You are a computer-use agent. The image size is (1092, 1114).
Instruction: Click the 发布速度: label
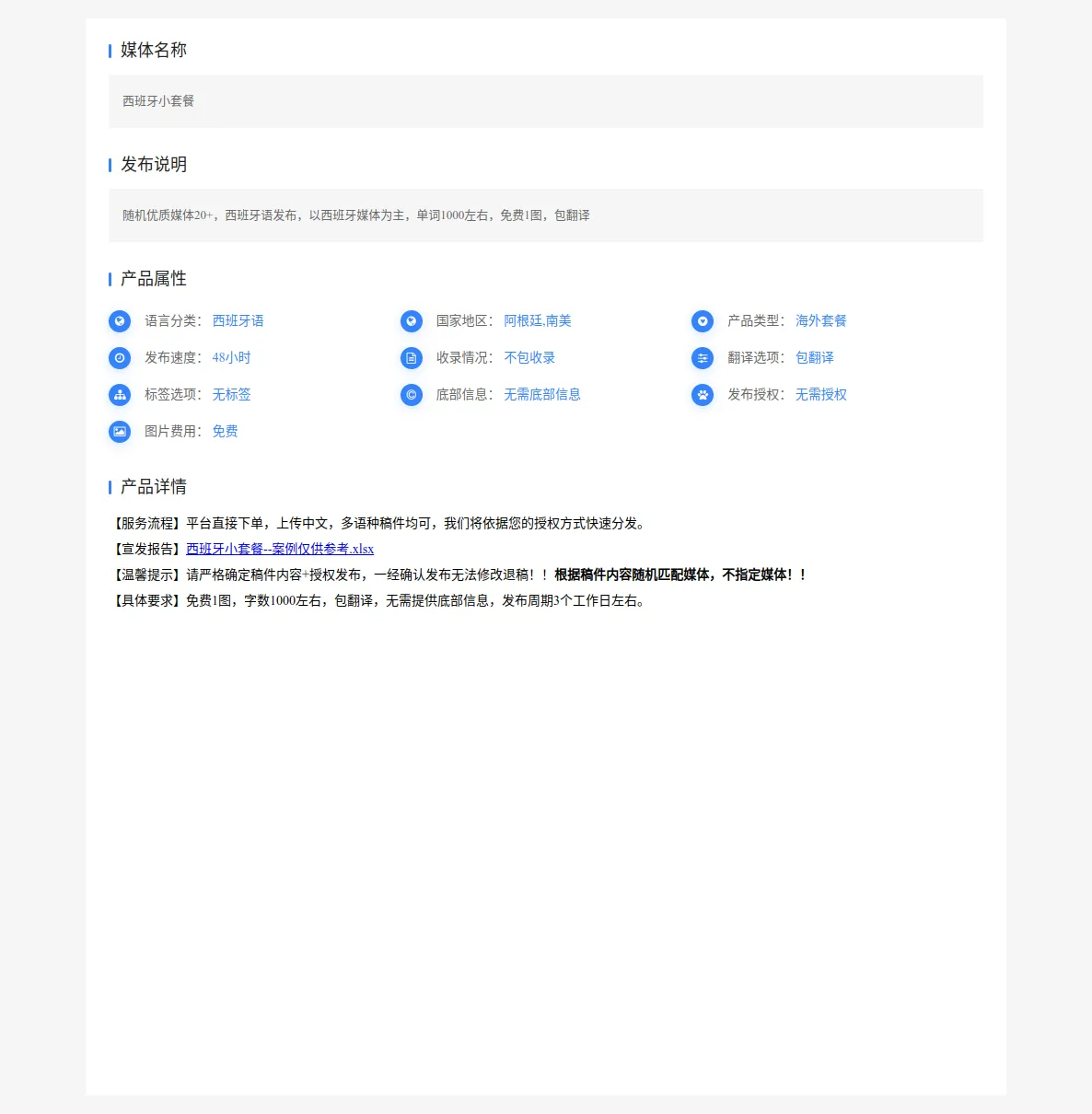click(x=174, y=358)
